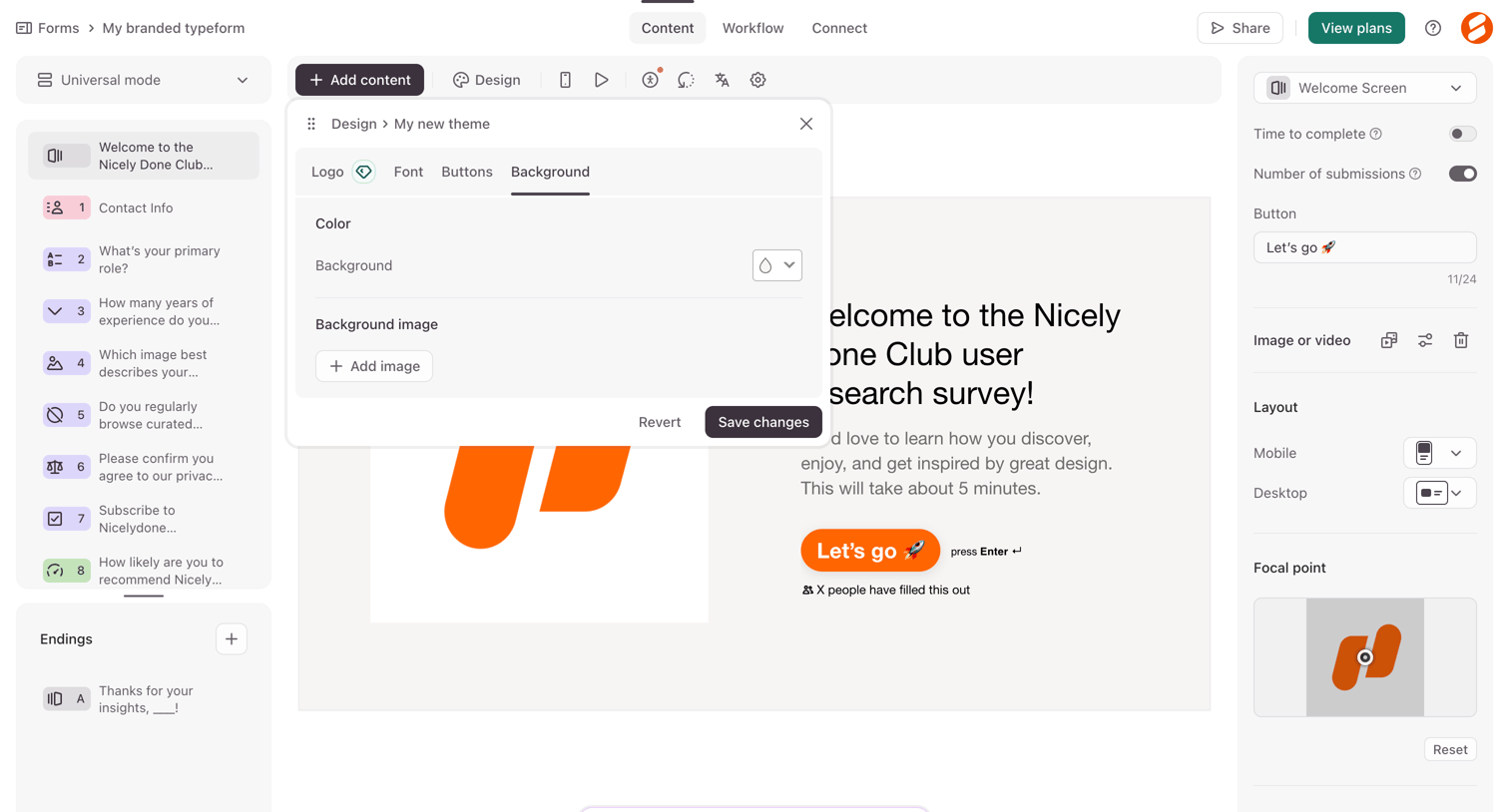Disable the Number of submissions toggle
Screen dimensions: 1509x812
pyautogui.click(x=1462, y=174)
